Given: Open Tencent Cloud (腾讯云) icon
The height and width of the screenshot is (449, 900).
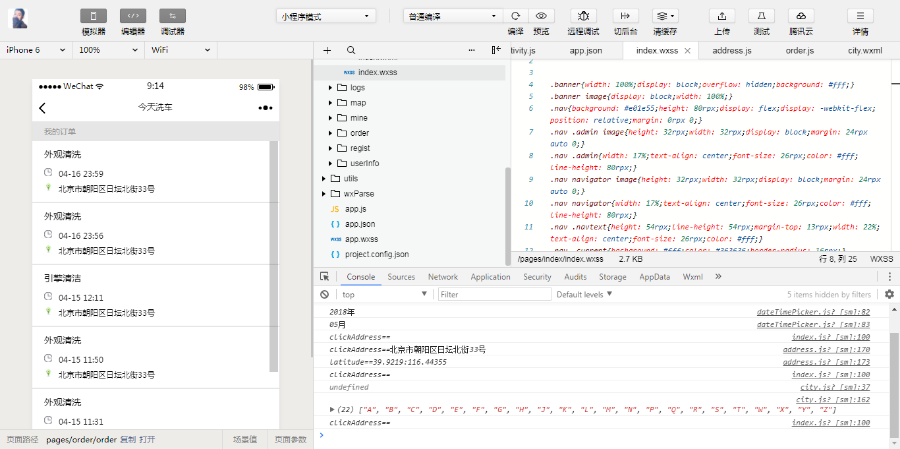Looking at the screenshot, I should tap(801, 16).
